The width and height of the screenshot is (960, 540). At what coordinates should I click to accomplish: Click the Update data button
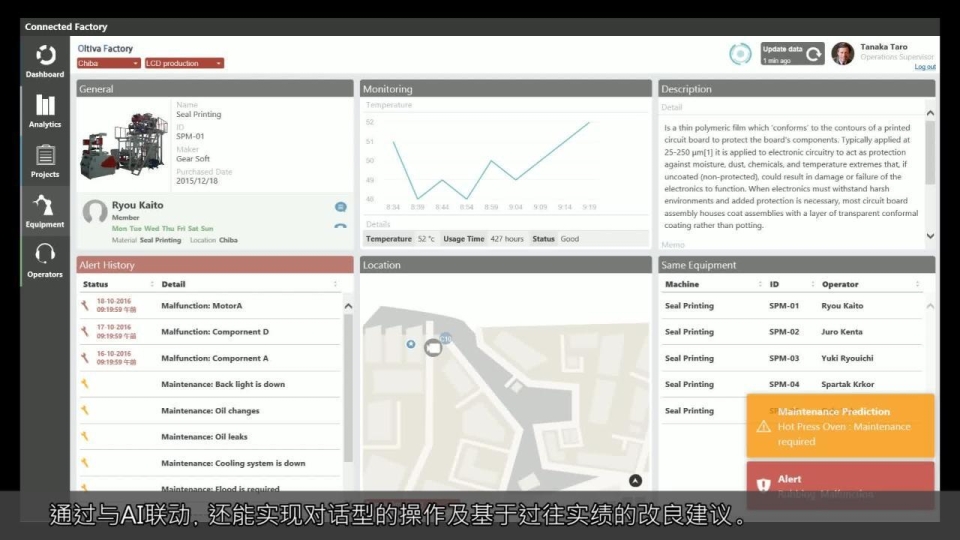click(792, 54)
